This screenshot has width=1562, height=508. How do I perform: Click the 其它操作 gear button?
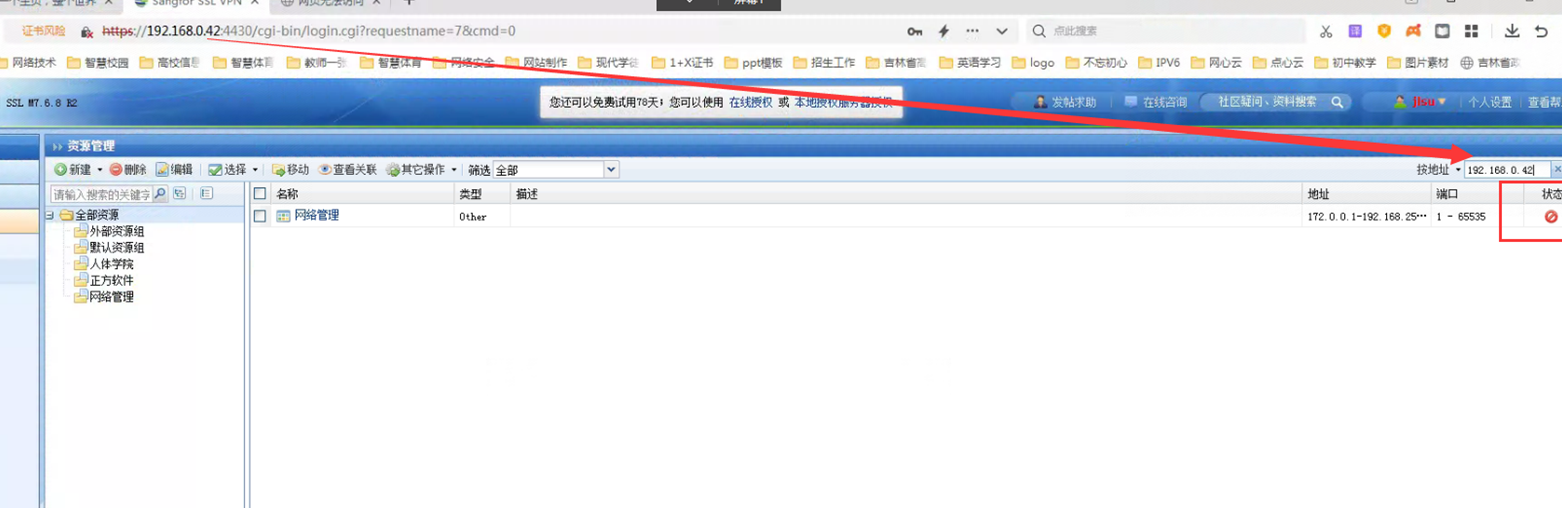point(416,170)
